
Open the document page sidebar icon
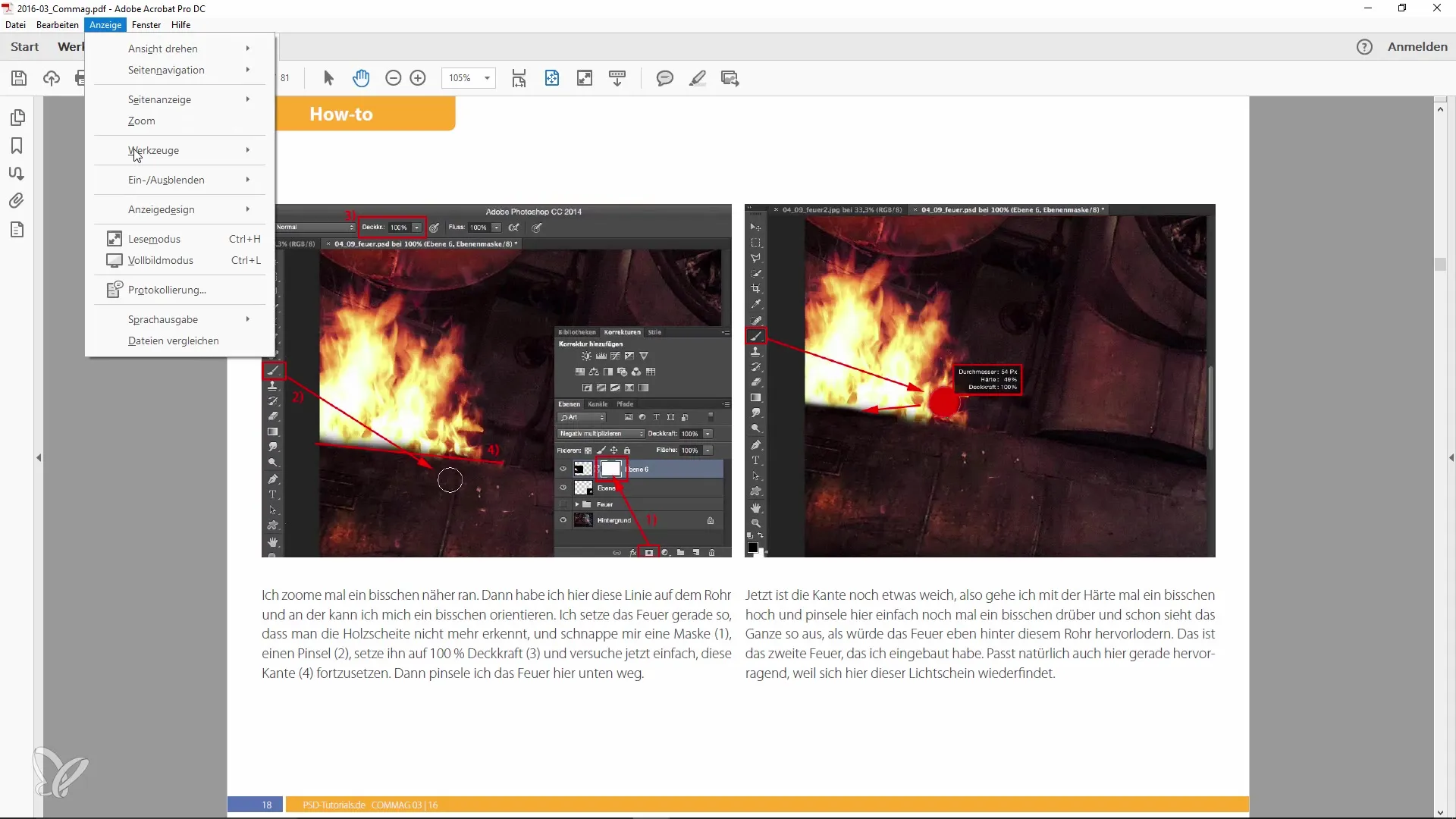(x=17, y=230)
